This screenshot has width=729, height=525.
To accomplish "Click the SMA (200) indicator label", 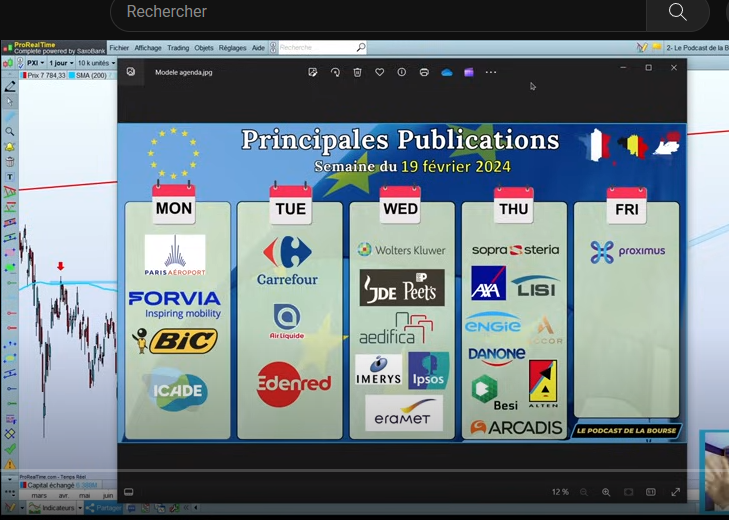I will pos(91,75).
